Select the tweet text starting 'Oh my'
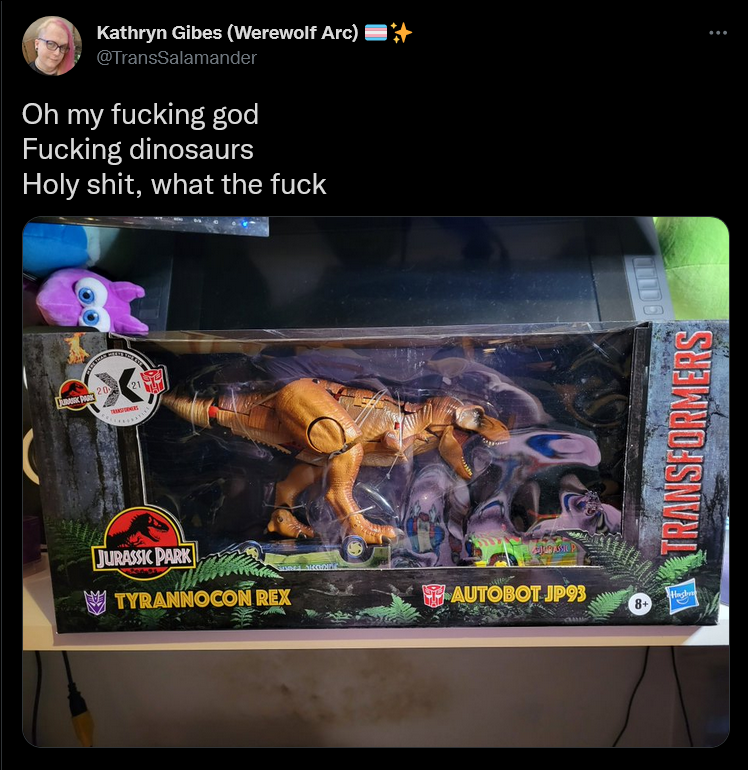 click(174, 149)
